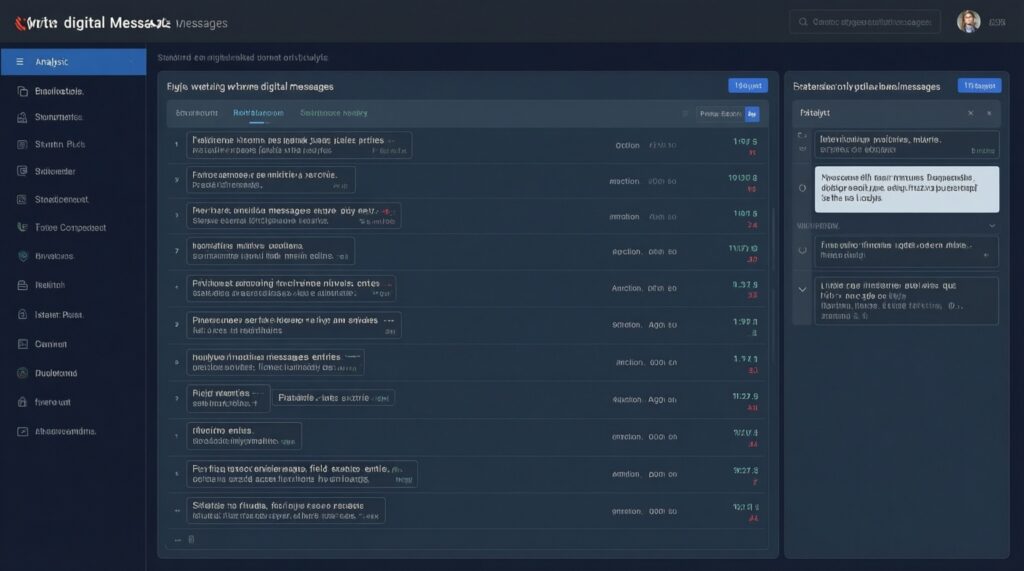1024x571 pixels.
Task: Open the filter dropdown with blue arrow button
Action: [x=752, y=114]
